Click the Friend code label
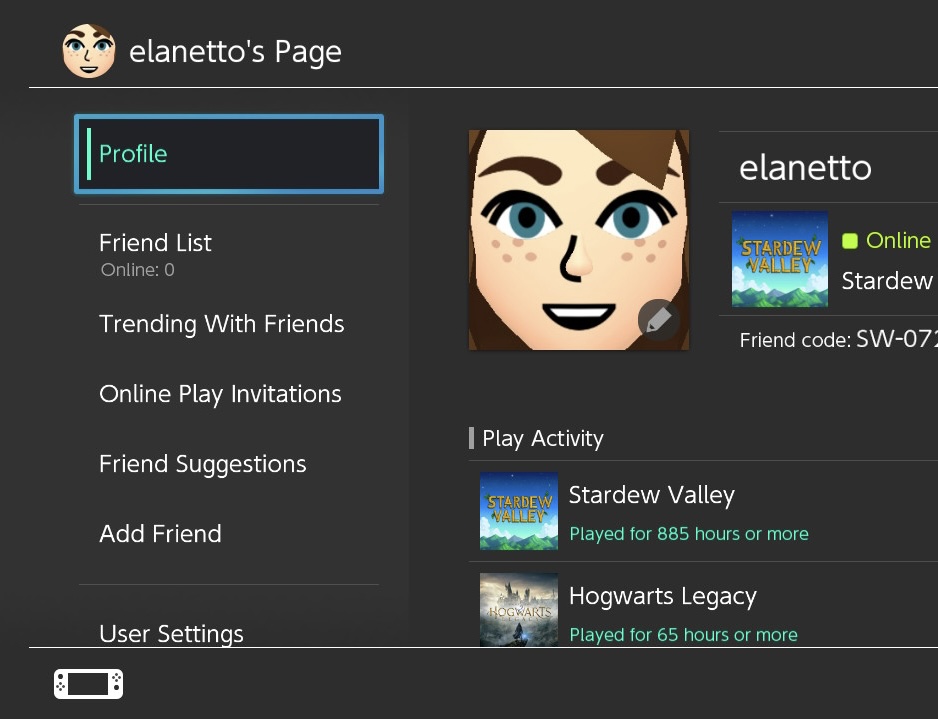 [x=795, y=340]
